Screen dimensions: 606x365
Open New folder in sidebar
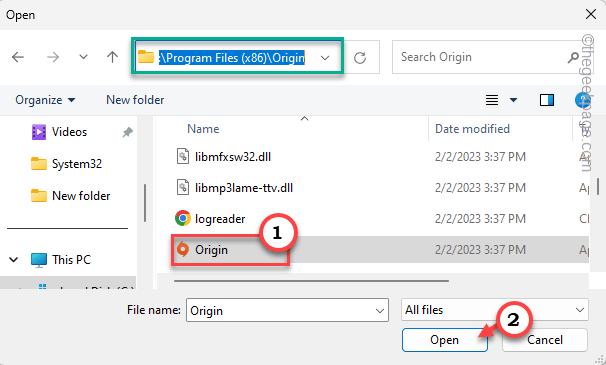click(81, 196)
